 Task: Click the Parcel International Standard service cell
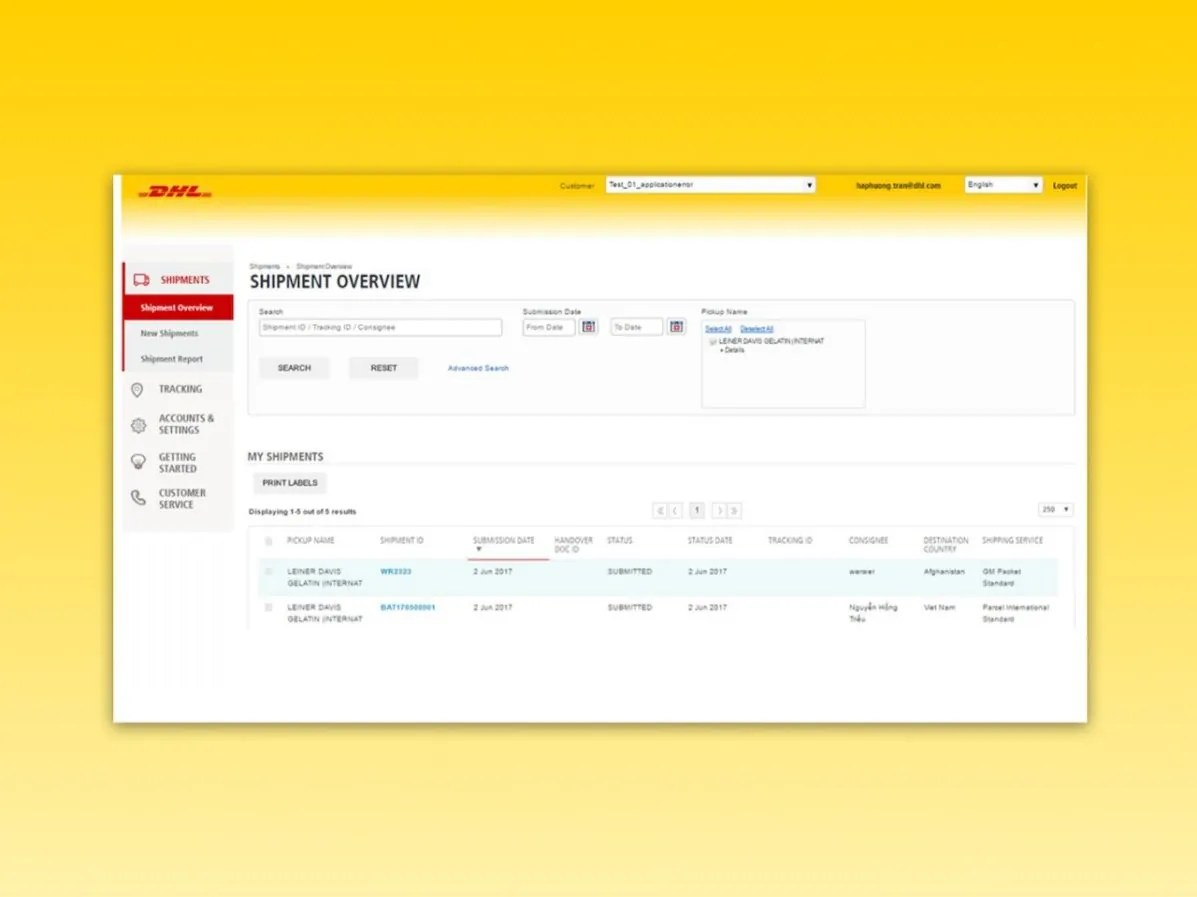[x=1016, y=613]
